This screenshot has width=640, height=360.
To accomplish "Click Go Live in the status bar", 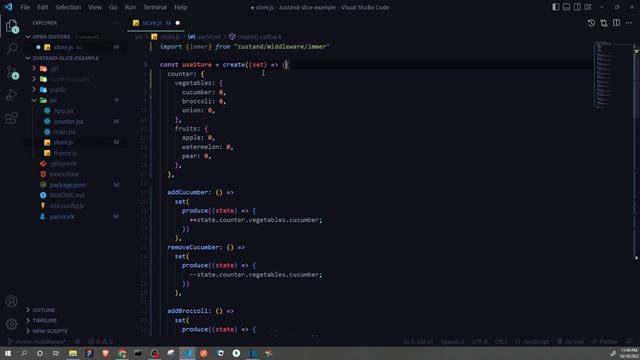I will [x=571, y=342].
